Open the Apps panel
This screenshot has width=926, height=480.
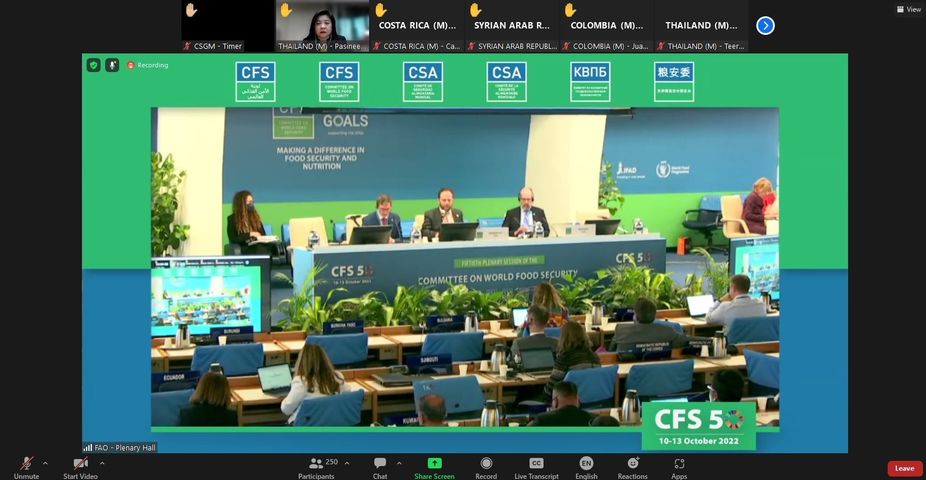click(x=679, y=468)
